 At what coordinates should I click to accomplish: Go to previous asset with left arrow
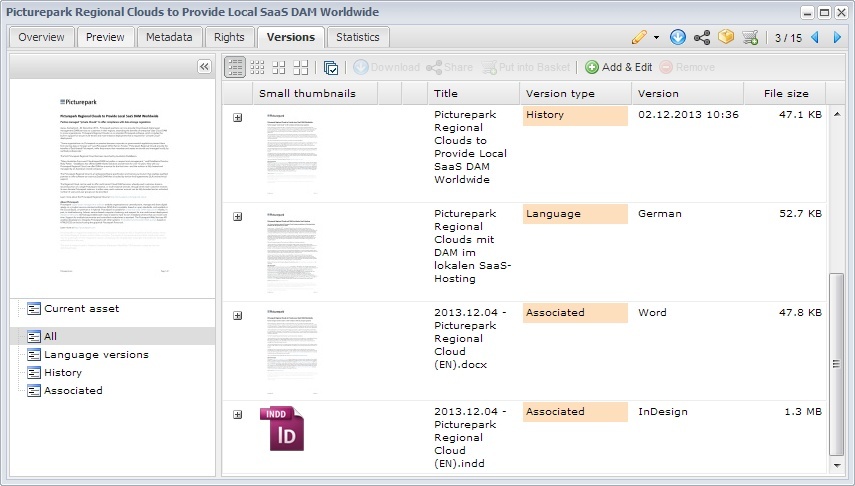[x=815, y=37]
